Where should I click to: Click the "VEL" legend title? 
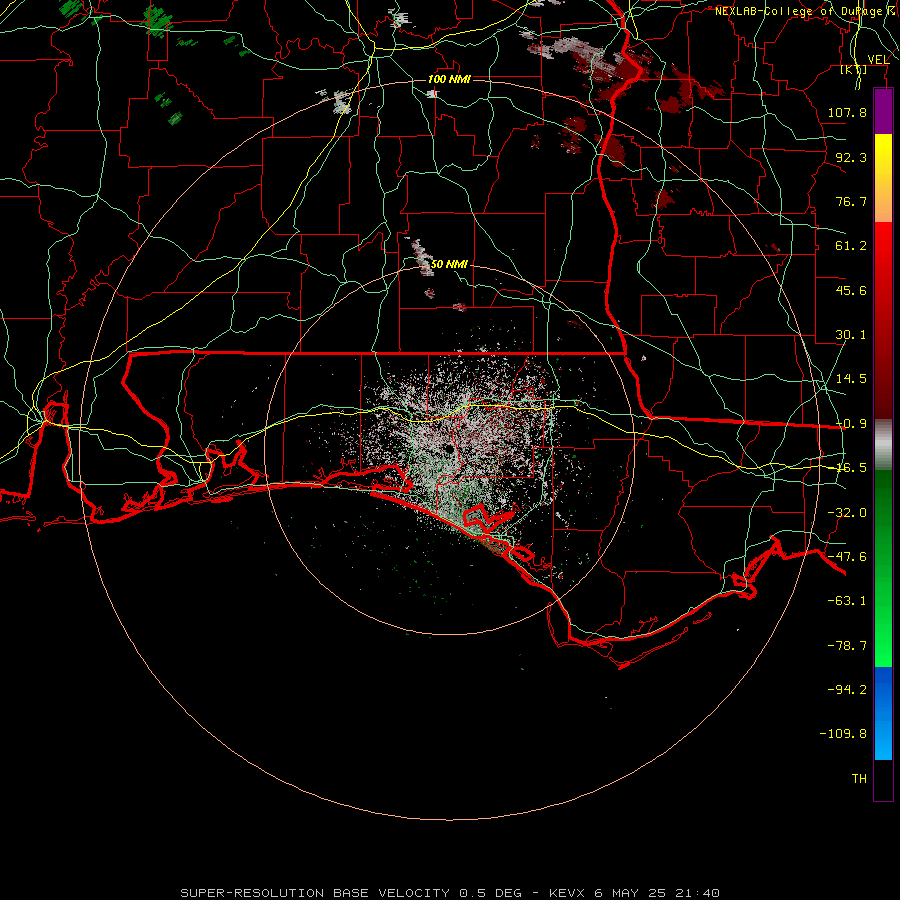(x=878, y=60)
